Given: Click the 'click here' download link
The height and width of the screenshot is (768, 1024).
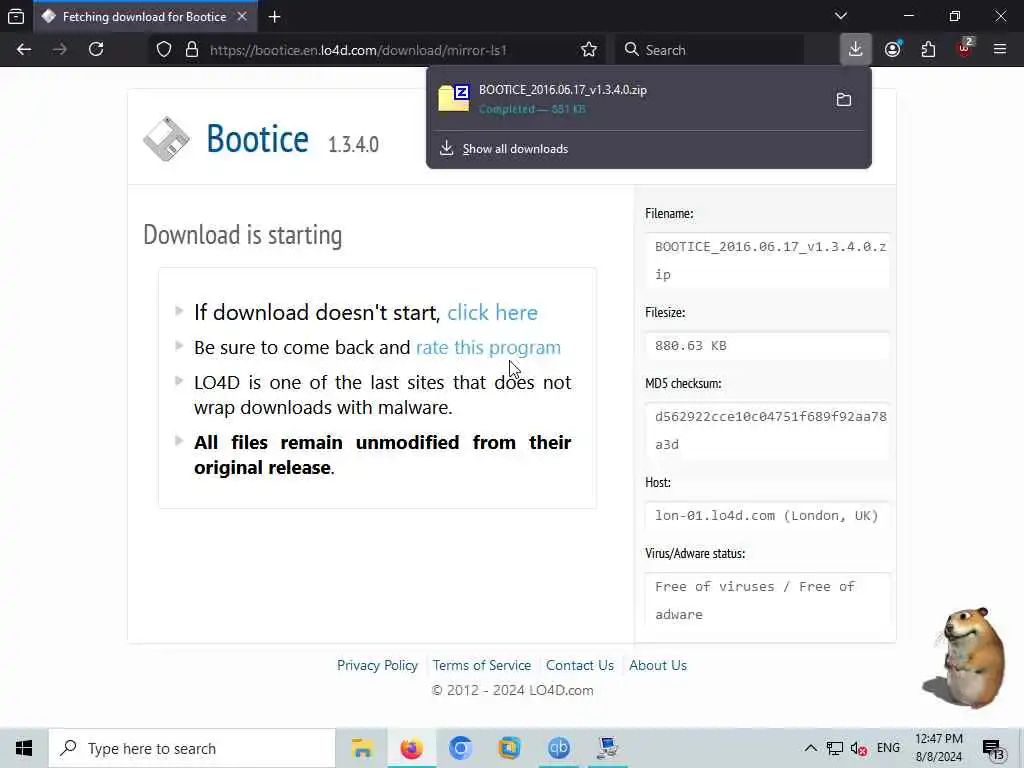Looking at the screenshot, I should tap(492, 312).
